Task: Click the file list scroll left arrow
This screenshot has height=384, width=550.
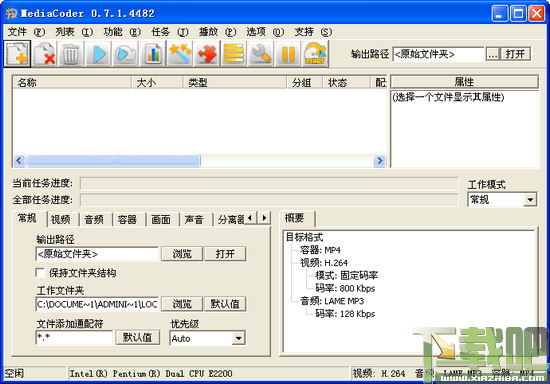Action: point(19,161)
